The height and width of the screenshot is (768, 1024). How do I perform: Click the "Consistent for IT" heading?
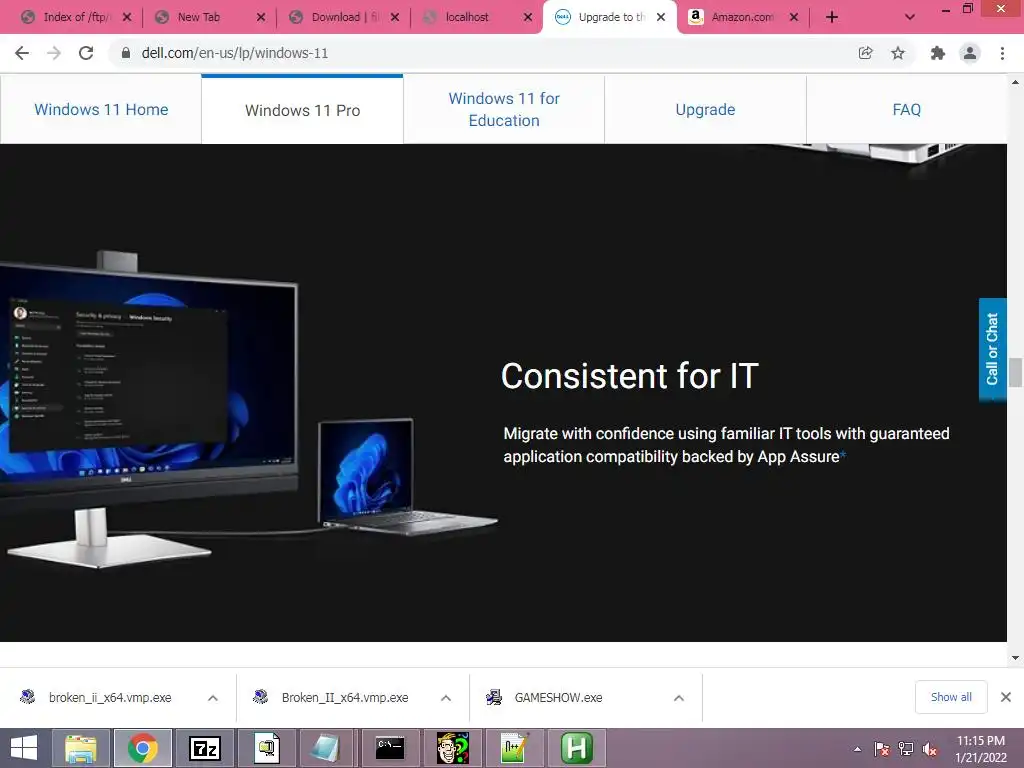(630, 376)
